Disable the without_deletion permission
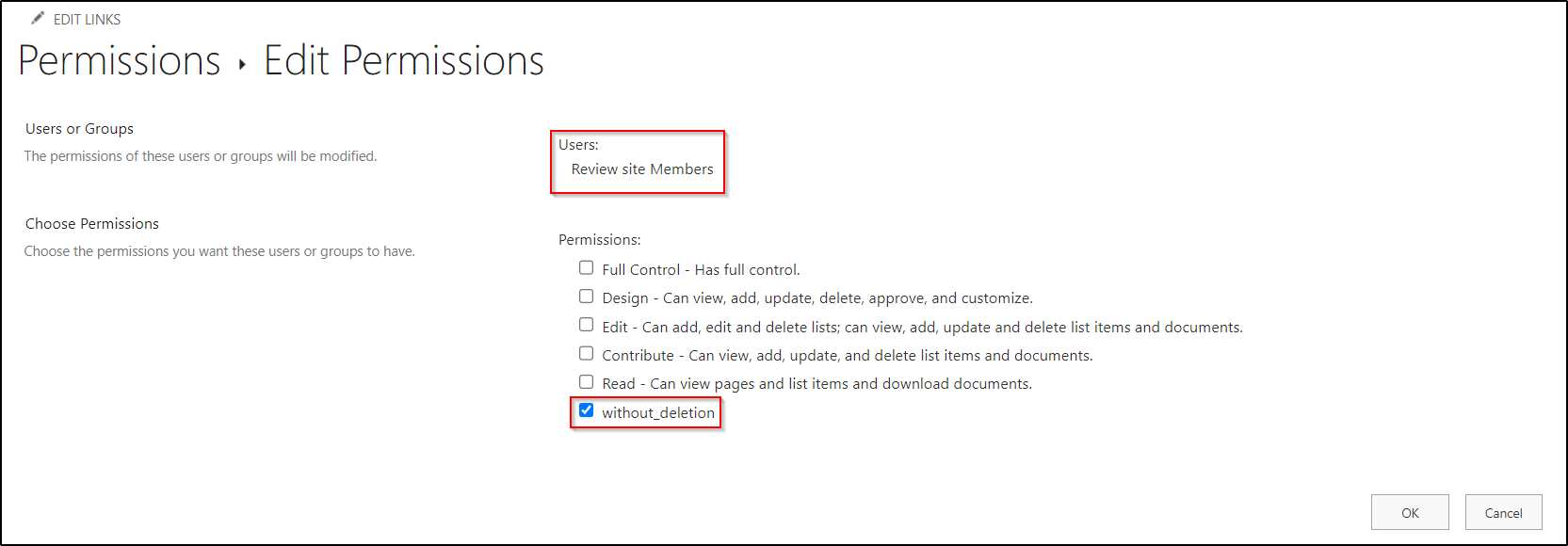The height and width of the screenshot is (546, 1568). [x=587, y=410]
